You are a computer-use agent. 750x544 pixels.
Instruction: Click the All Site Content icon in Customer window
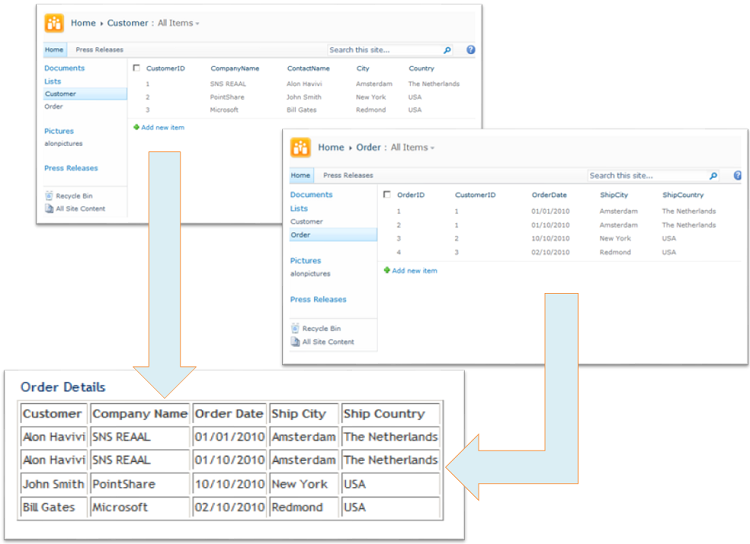(x=49, y=208)
